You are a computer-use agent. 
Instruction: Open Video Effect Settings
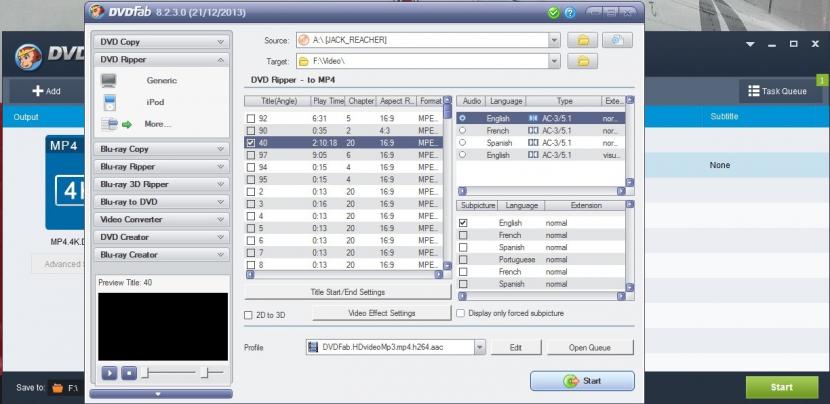point(381,313)
